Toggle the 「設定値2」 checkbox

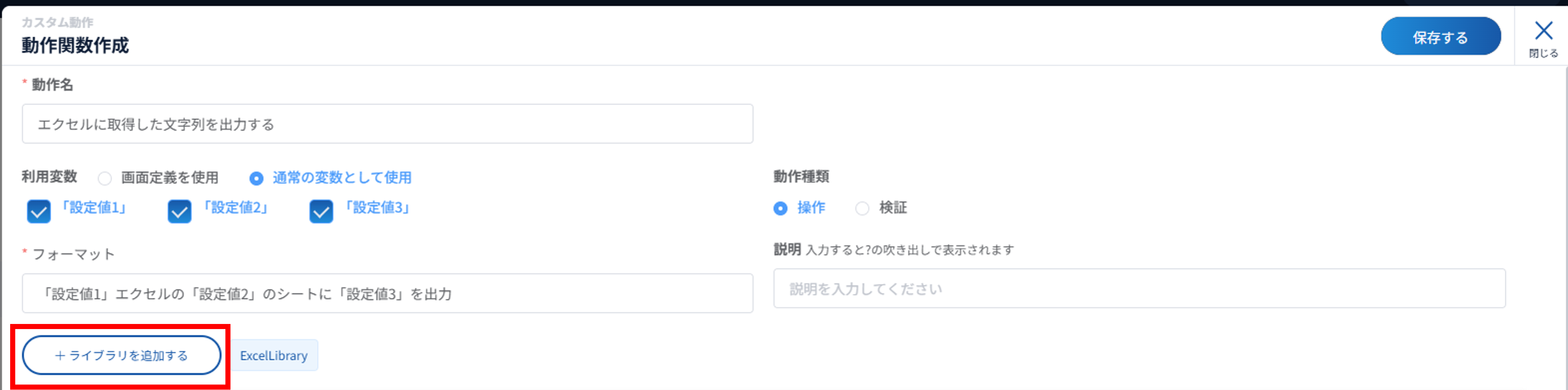tap(180, 212)
